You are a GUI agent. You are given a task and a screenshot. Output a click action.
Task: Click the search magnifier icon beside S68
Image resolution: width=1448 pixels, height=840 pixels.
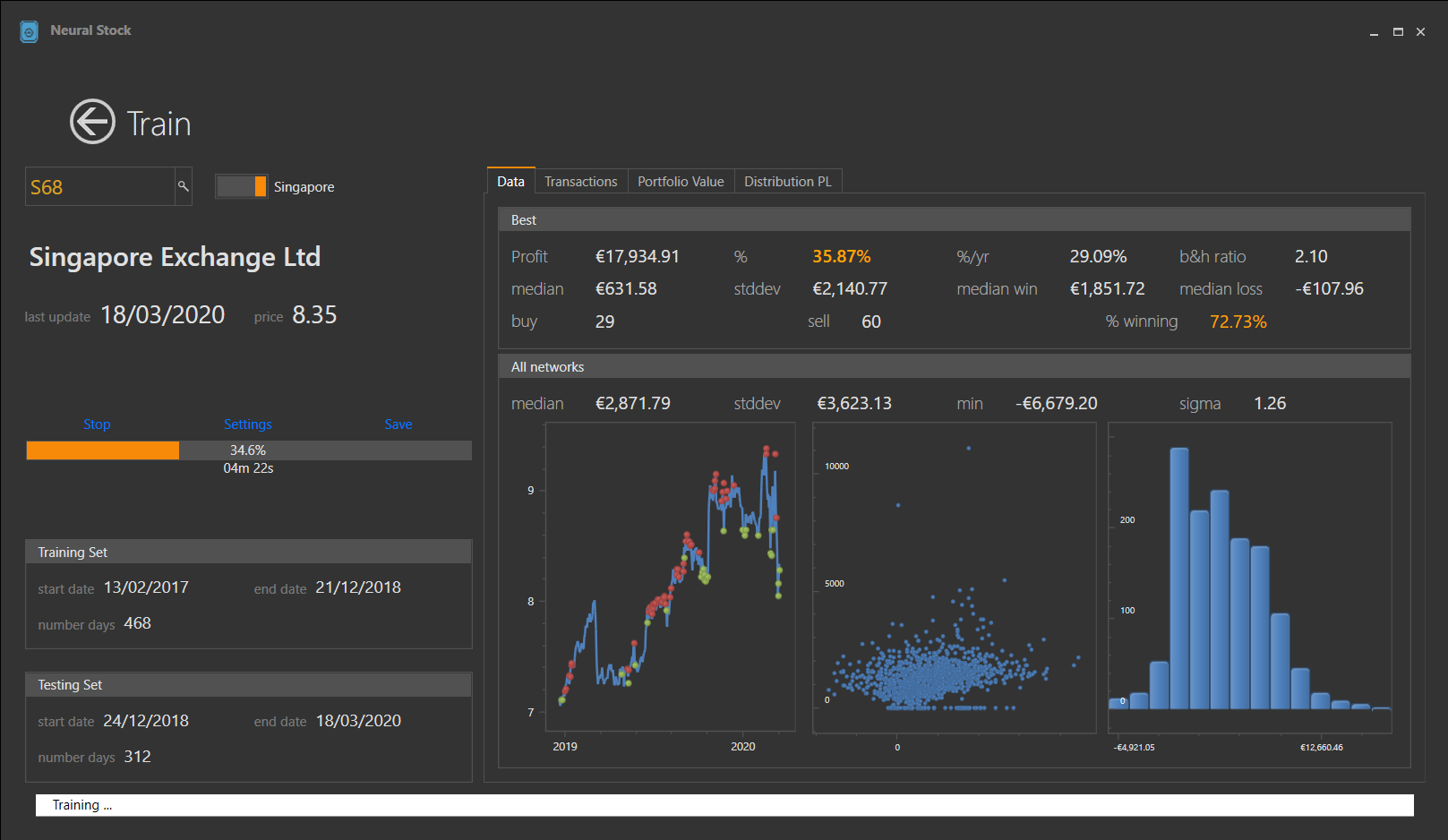[x=183, y=186]
